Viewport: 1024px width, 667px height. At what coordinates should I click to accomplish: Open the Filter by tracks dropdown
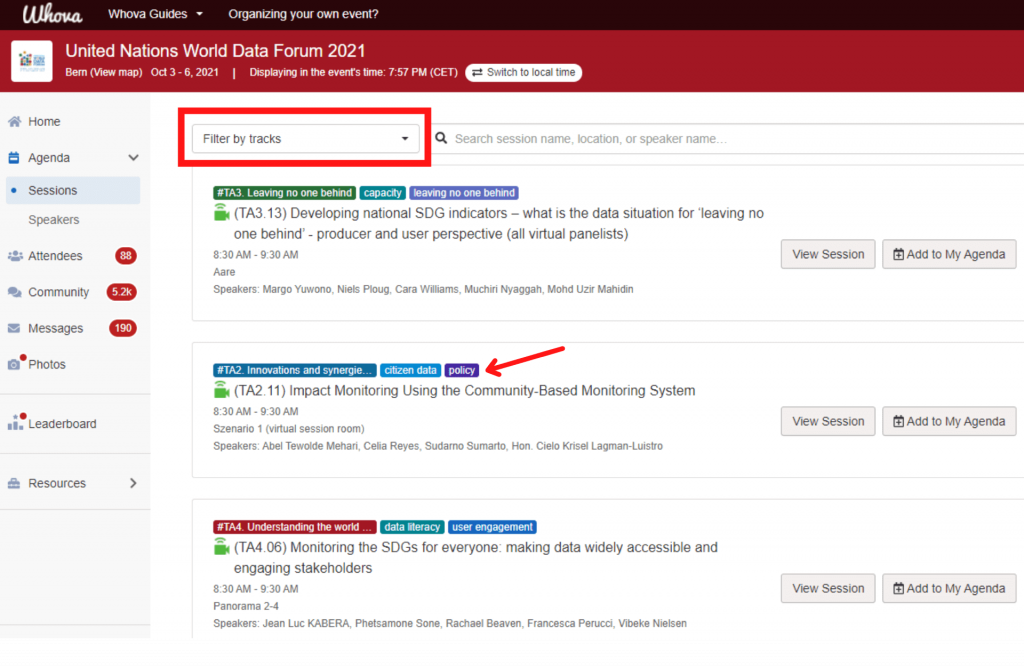tap(305, 139)
